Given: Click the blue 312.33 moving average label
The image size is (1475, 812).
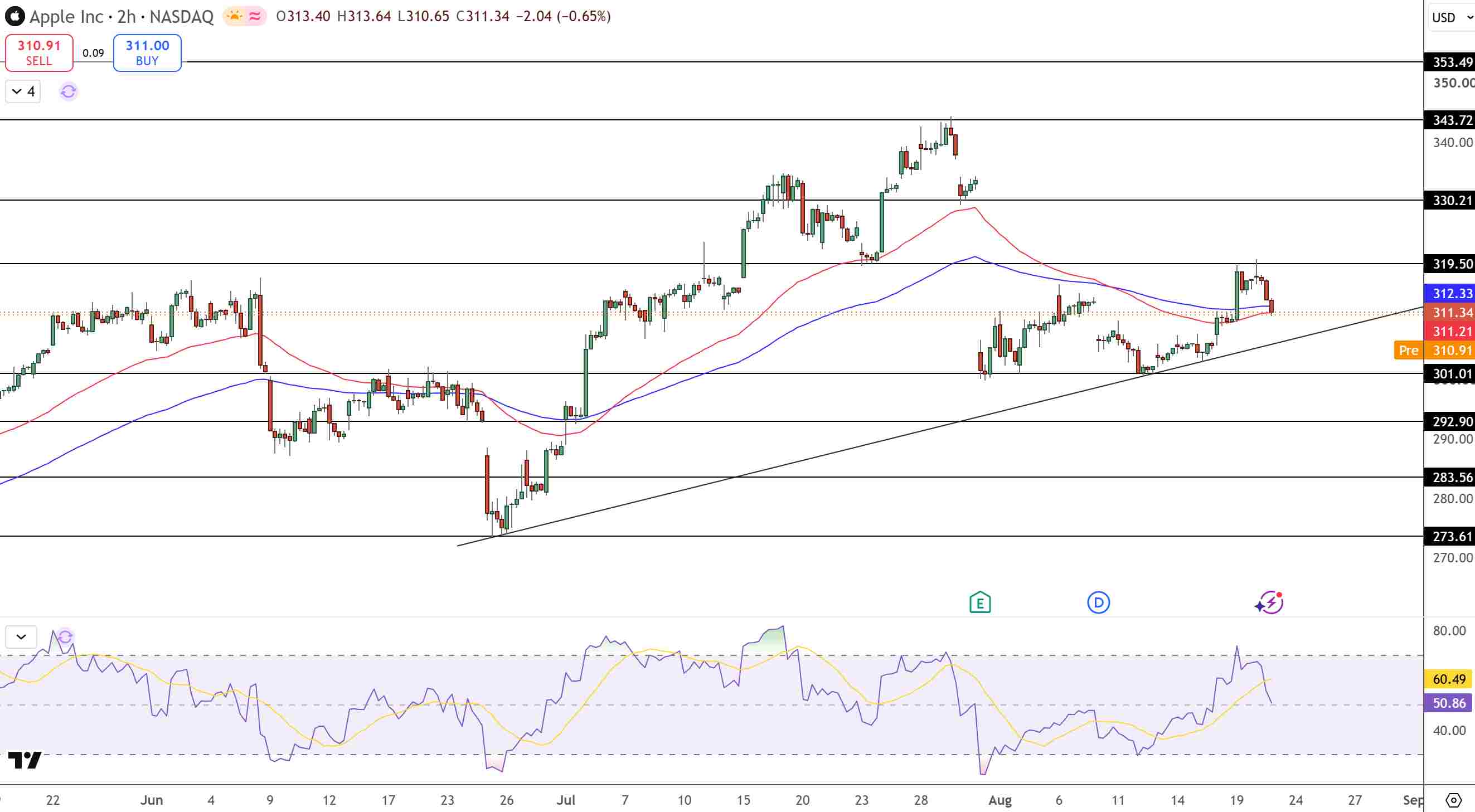Looking at the screenshot, I should [1449, 293].
